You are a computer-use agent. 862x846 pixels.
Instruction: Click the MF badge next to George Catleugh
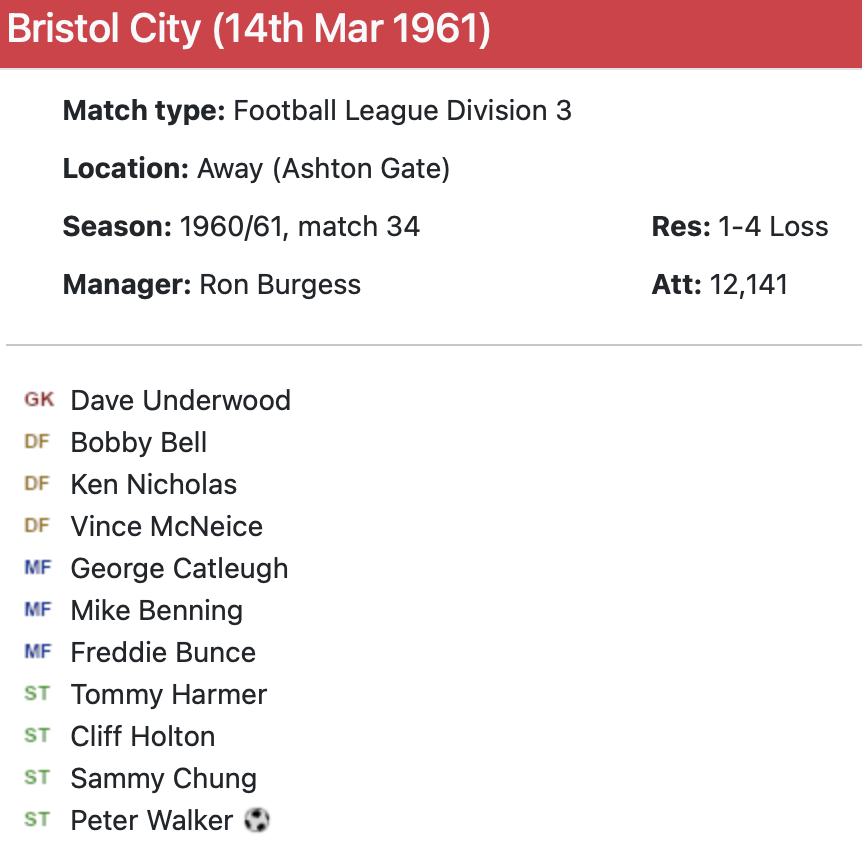click(x=37, y=568)
